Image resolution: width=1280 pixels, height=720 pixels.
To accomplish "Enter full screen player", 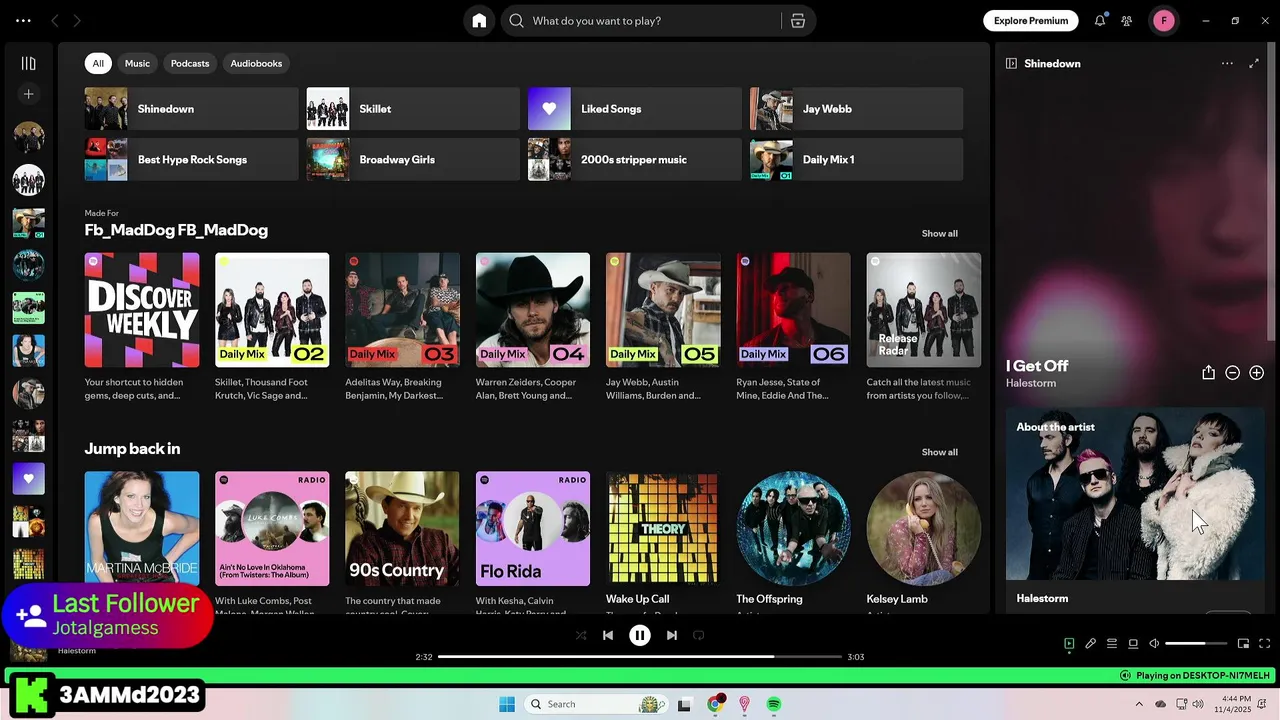I will tap(1264, 644).
